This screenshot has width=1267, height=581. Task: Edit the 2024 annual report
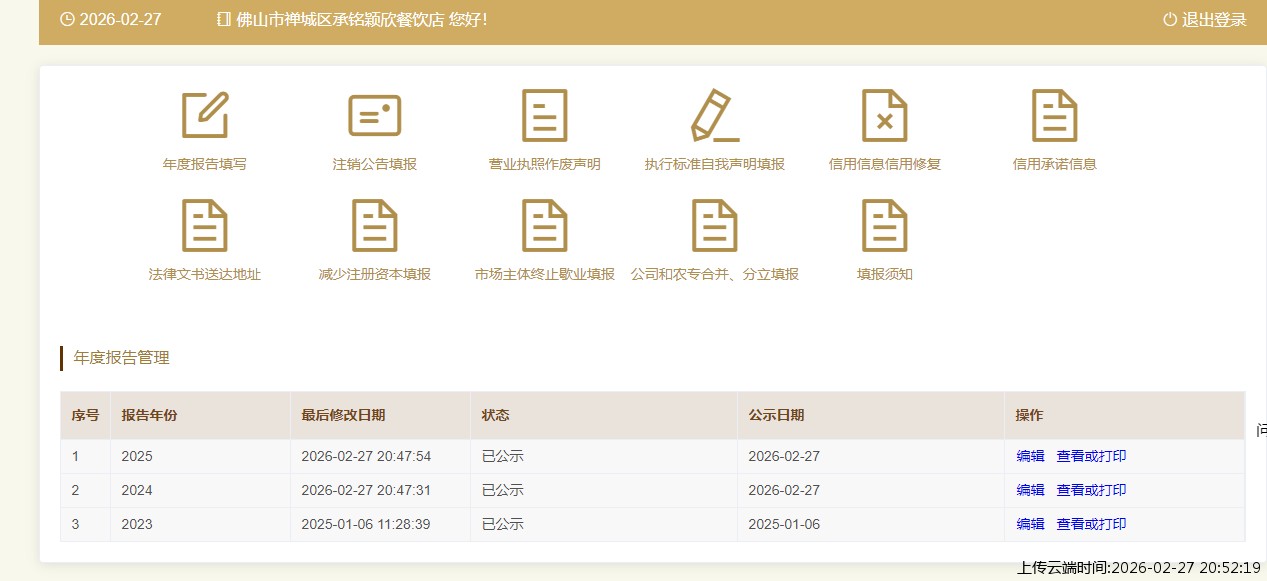[1030, 490]
